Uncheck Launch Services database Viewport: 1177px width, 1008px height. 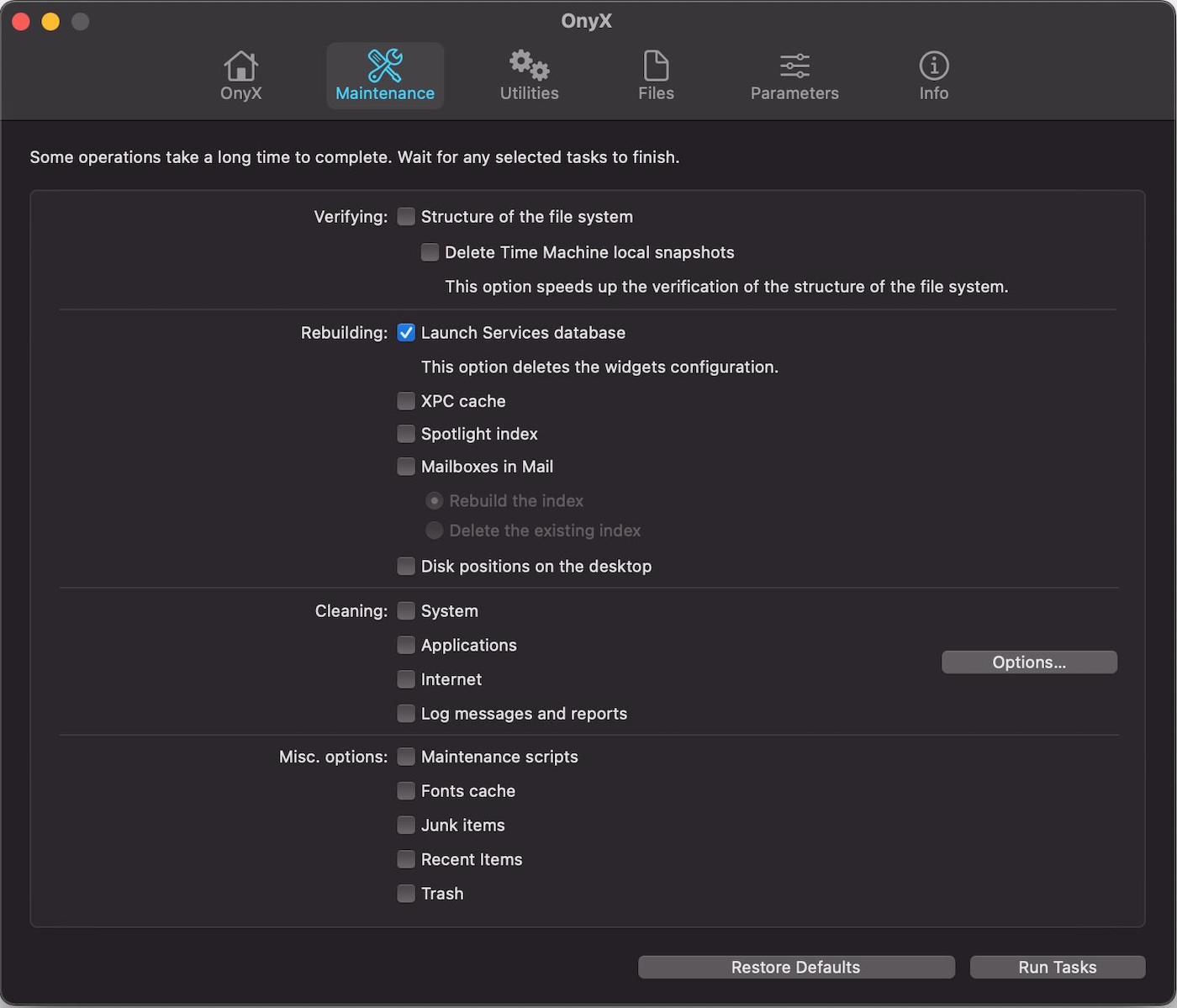coord(406,333)
